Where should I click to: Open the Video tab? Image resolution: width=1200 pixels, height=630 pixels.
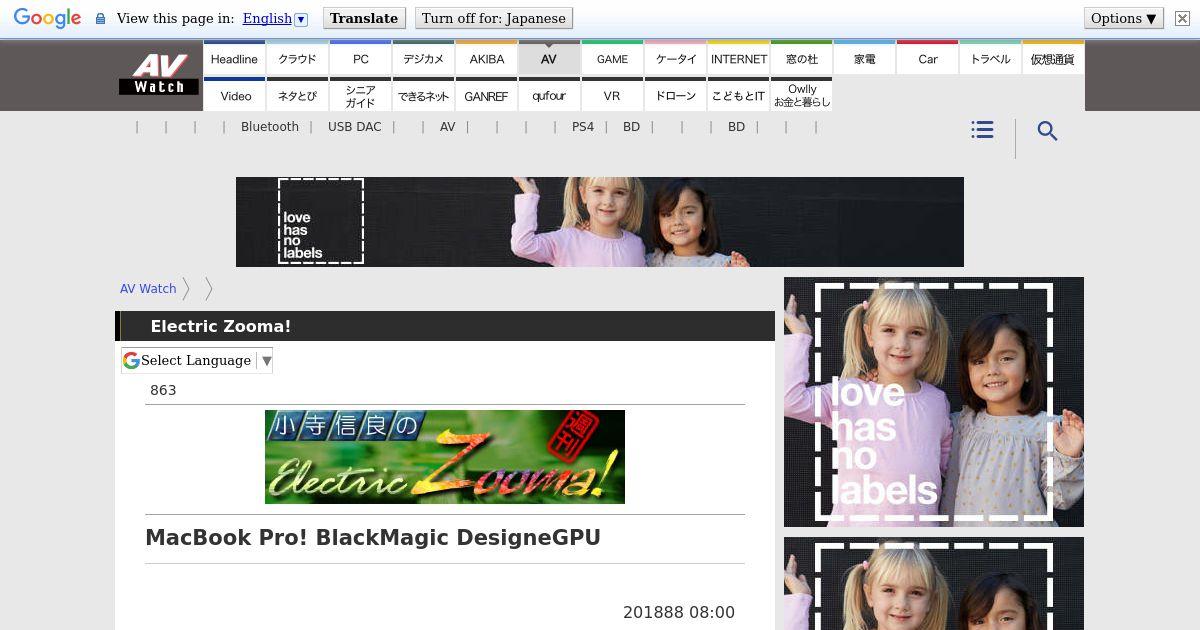pyautogui.click(x=234, y=95)
